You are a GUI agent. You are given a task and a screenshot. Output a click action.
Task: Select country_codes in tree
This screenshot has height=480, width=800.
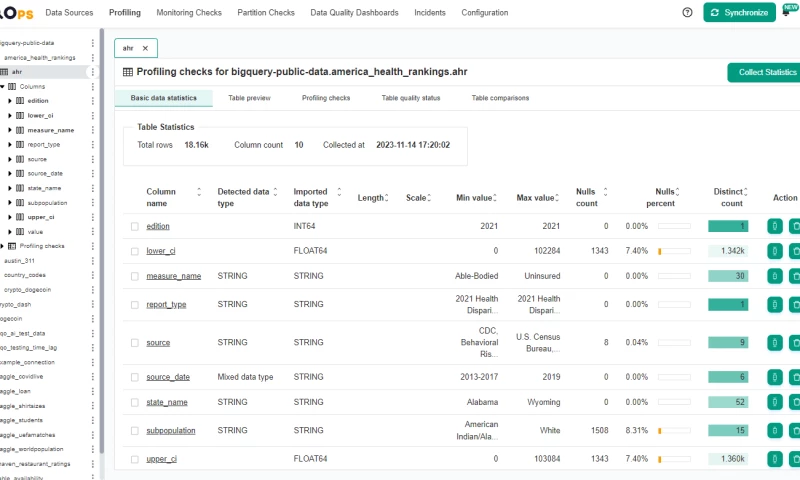click(24, 275)
